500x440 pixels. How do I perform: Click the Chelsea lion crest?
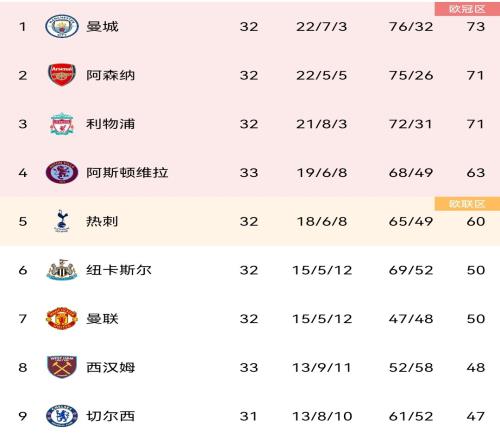62,416
